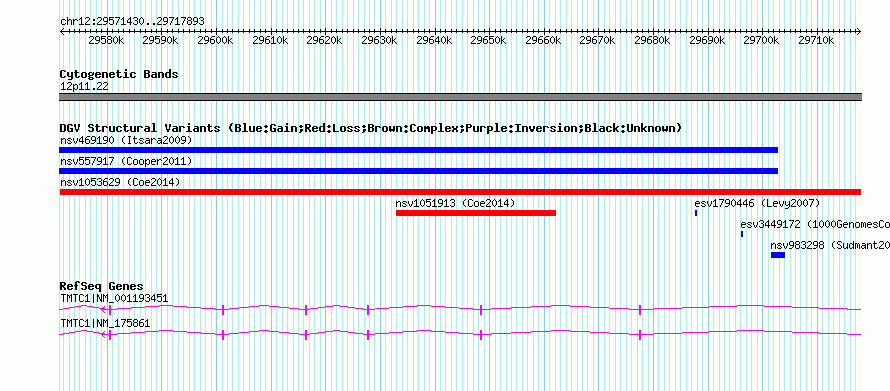Screen dimensions: 890x391
Task: Open the TMTC1|NM_175861 transcript label
Action: (x=105, y=323)
